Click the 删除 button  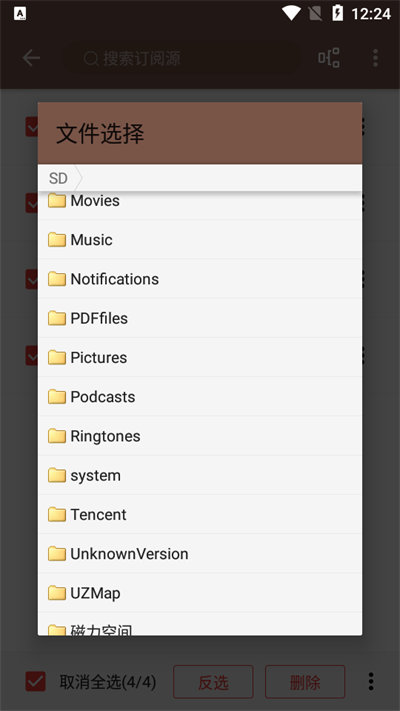point(305,682)
